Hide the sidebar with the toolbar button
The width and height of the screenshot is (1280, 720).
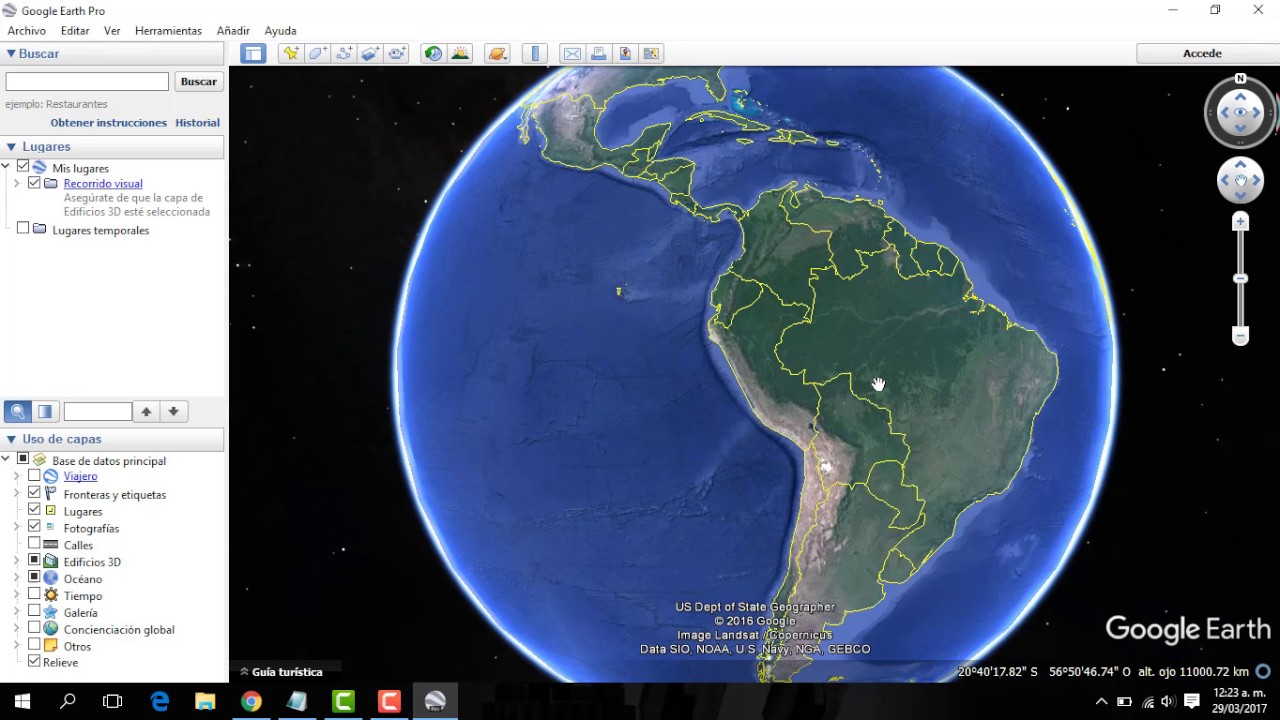point(253,54)
